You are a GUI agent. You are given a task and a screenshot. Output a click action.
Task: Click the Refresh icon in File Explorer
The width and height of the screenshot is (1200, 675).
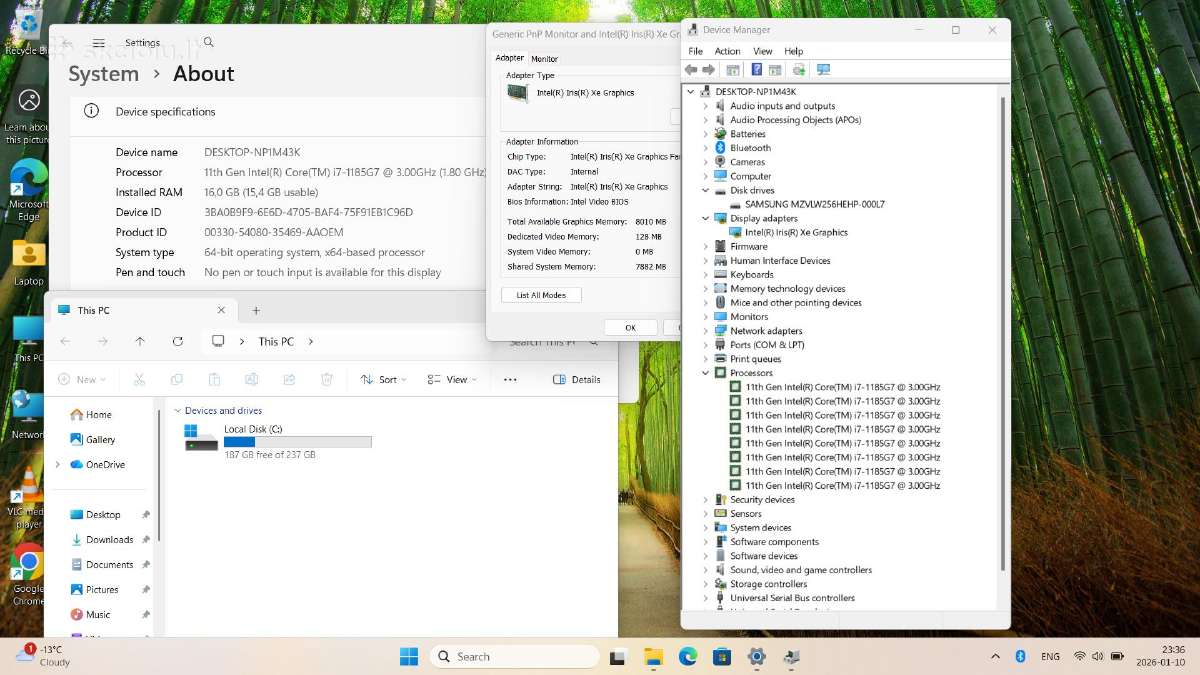tap(177, 341)
